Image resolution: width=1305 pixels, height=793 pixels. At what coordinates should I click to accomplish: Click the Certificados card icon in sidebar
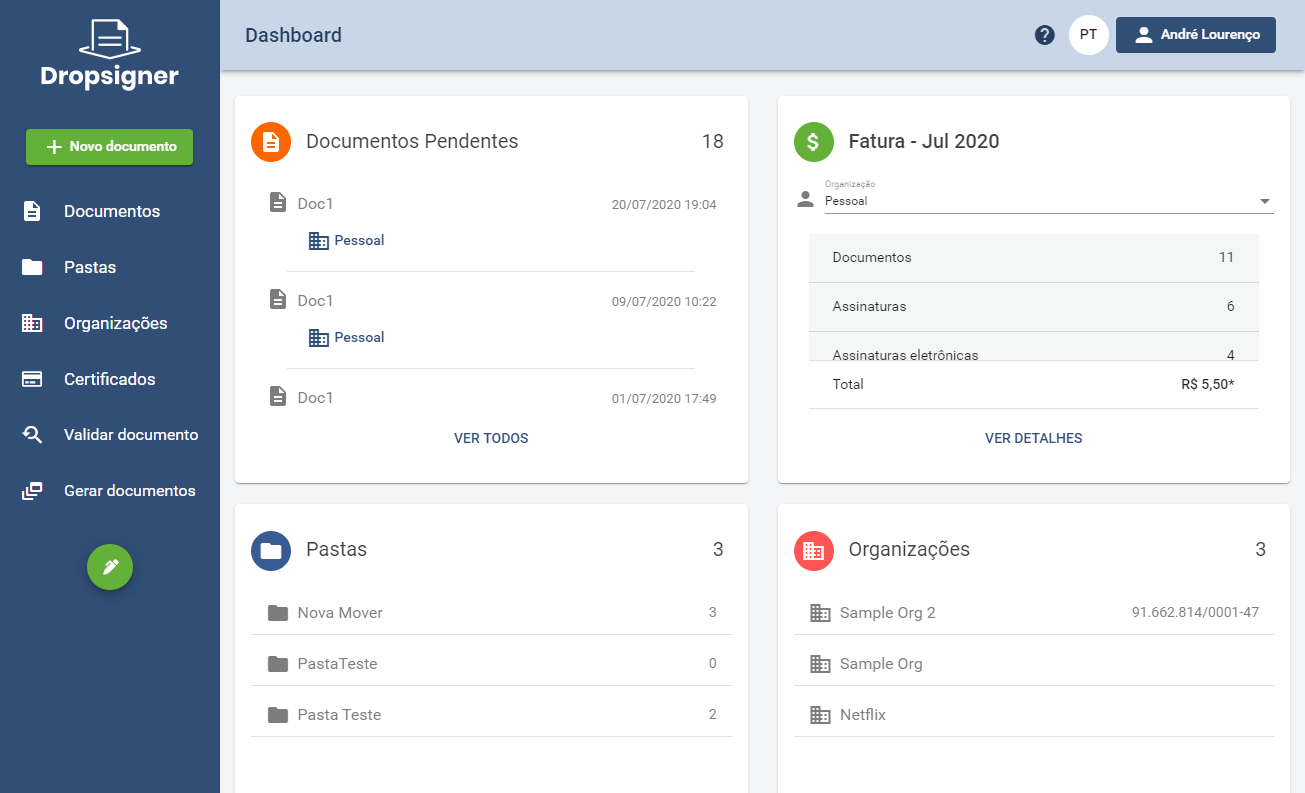[32, 379]
